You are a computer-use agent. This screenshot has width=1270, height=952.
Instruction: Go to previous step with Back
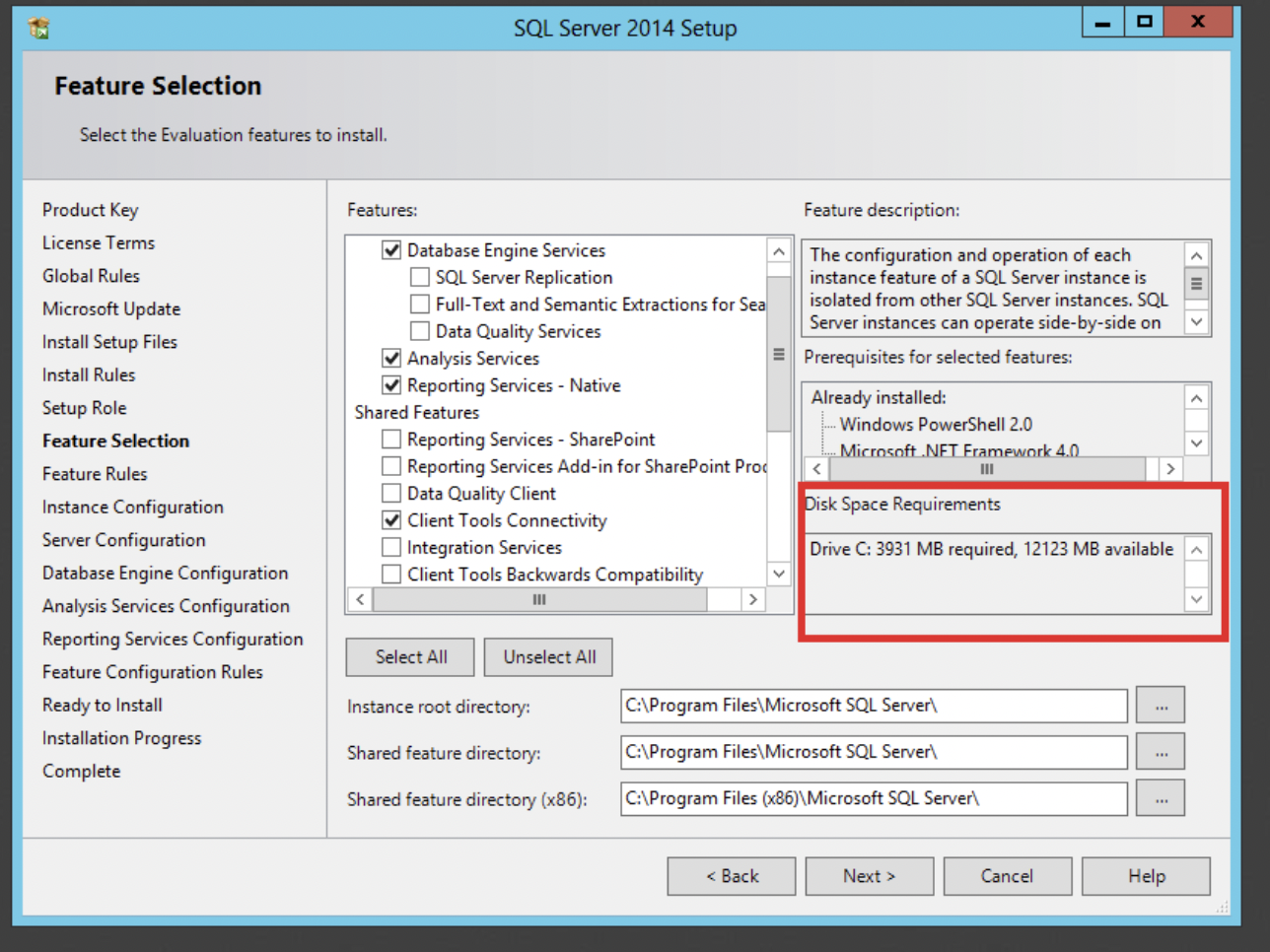click(731, 876)
